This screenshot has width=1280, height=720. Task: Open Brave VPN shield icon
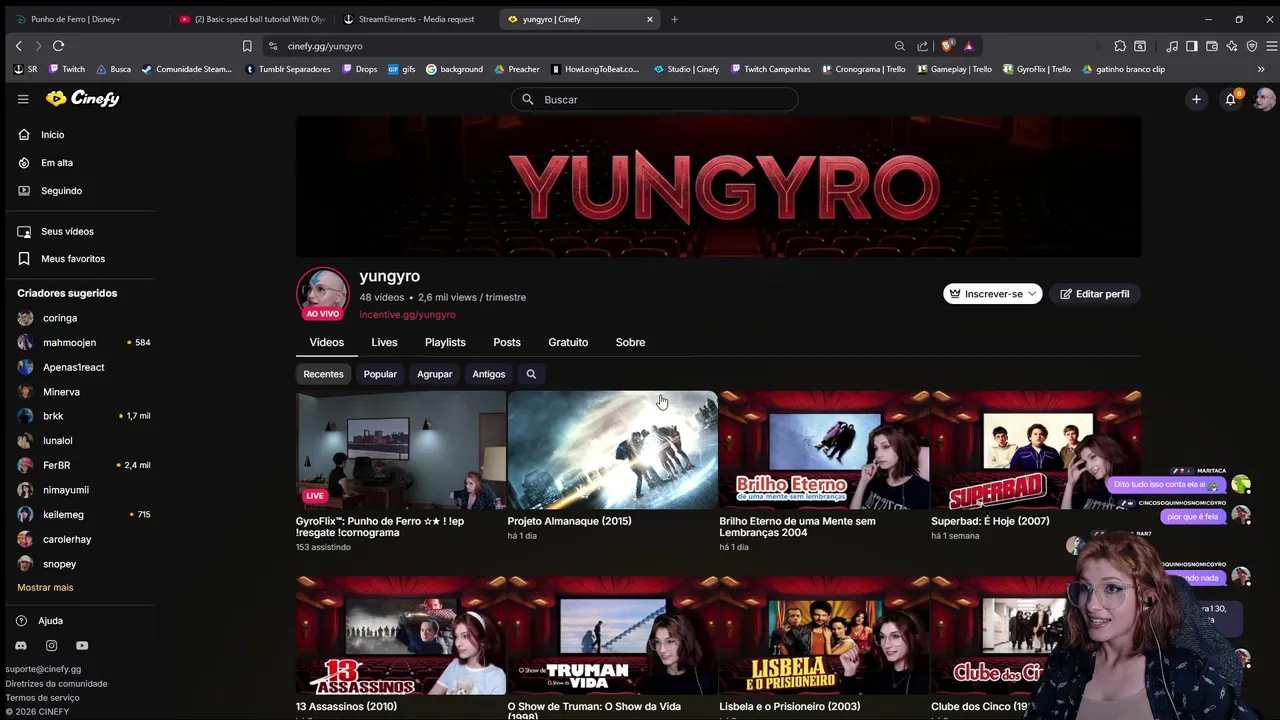(1252, 46)
